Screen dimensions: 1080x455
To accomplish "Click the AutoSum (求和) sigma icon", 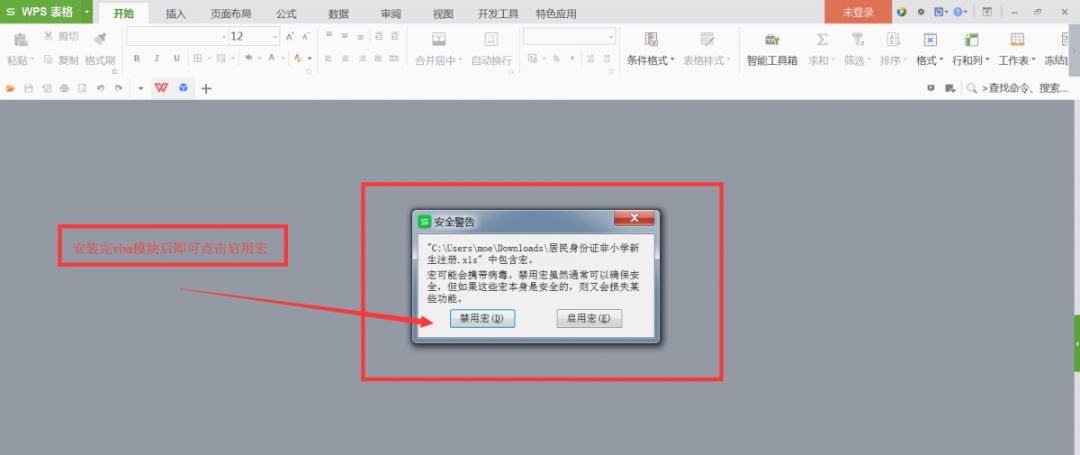I will click(x=822, y=39).
